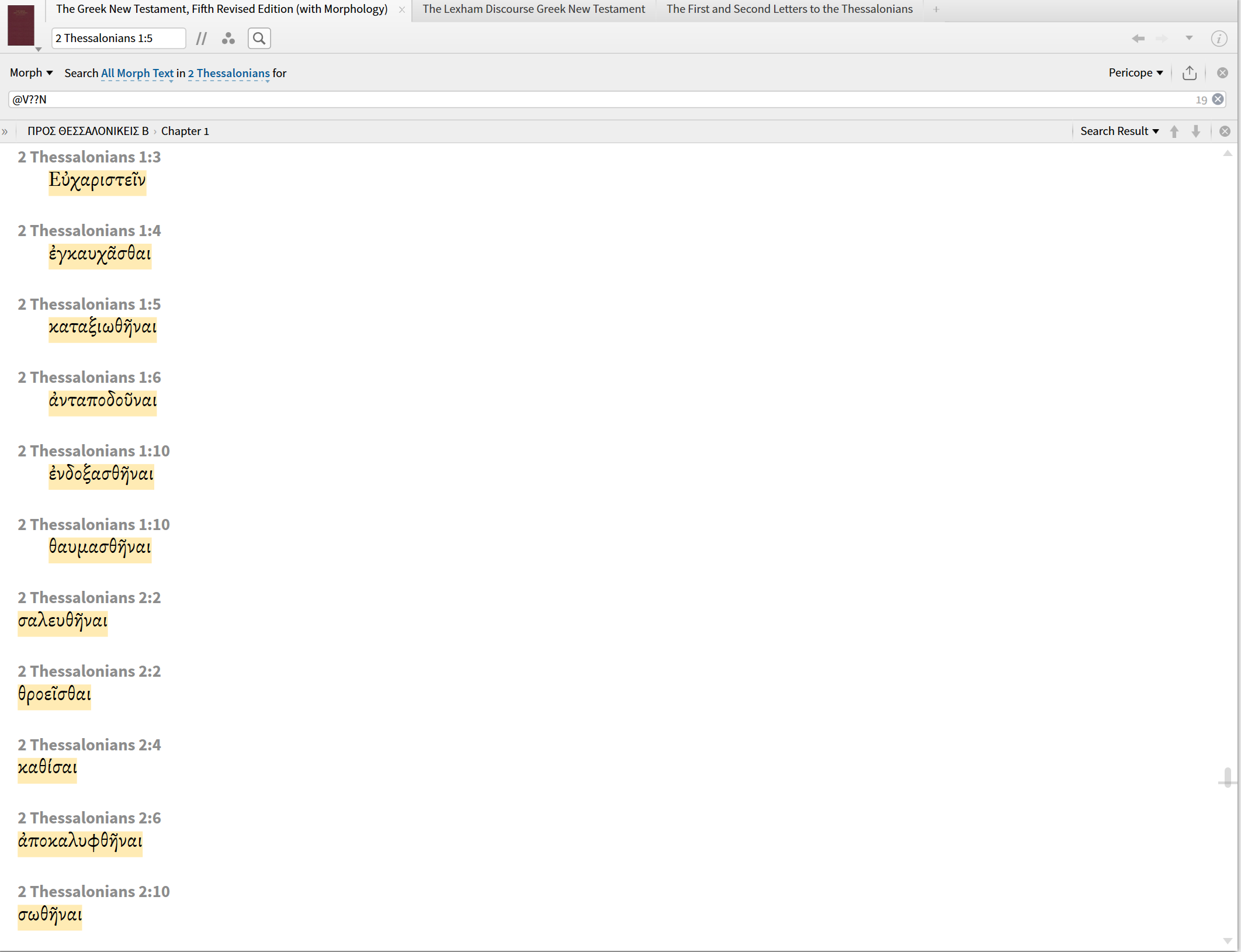The image size is (1241, 952).
Task: Go to next search result arrow
Action: point(1196,131)
